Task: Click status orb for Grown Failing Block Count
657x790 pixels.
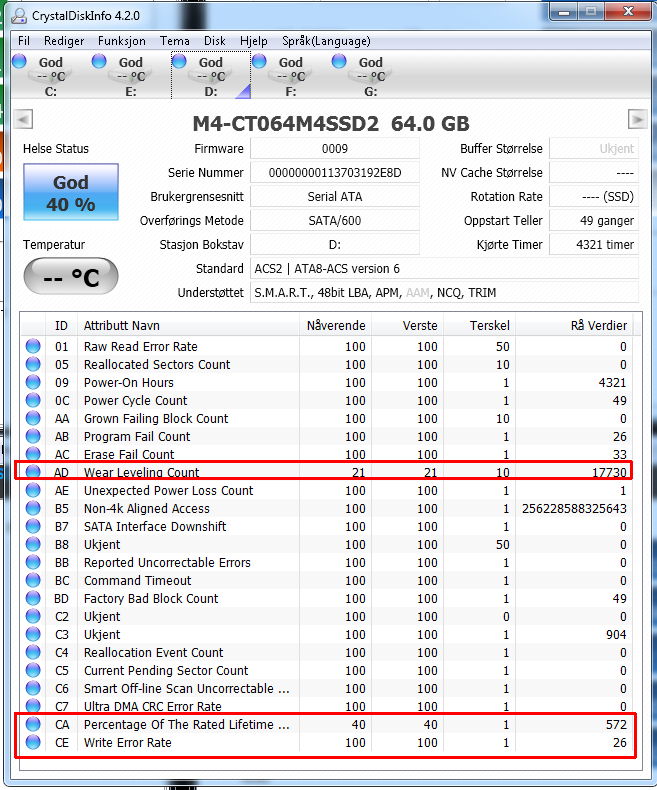Action: (x=33, y=418)
